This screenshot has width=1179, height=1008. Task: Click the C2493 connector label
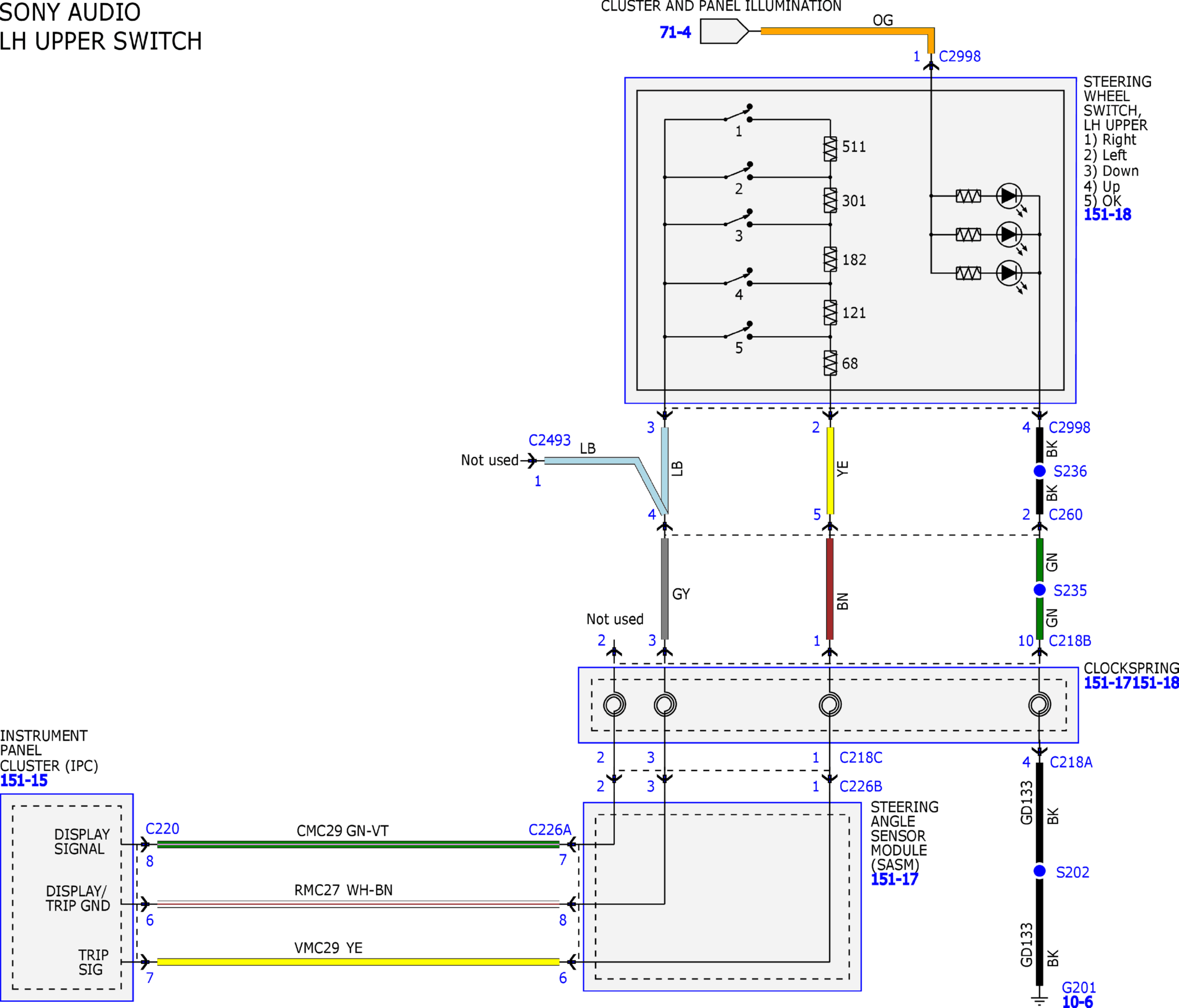click(x=549, y=440)
